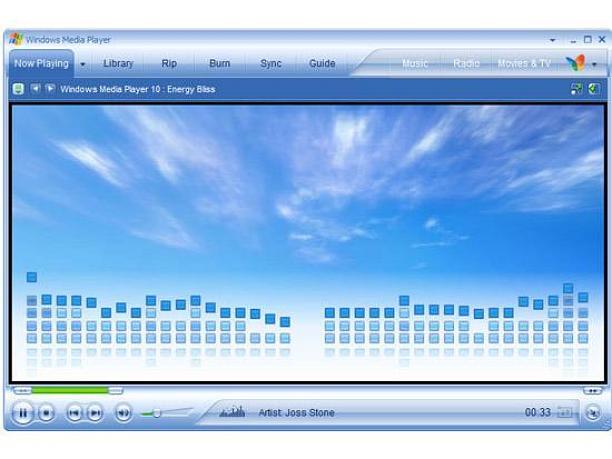Minimize the Windows Media Player window
This screenshot has width=612, height=459.
(573, 40)
